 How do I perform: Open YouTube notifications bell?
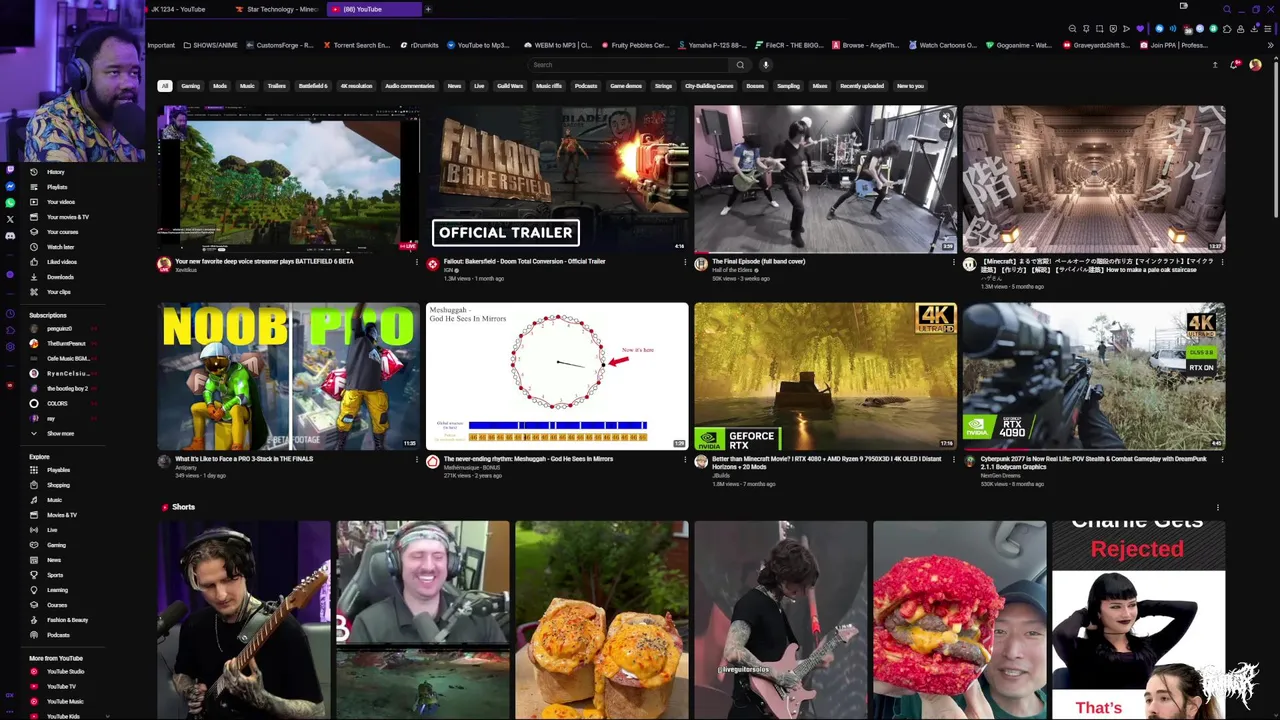click(1235, 65)
